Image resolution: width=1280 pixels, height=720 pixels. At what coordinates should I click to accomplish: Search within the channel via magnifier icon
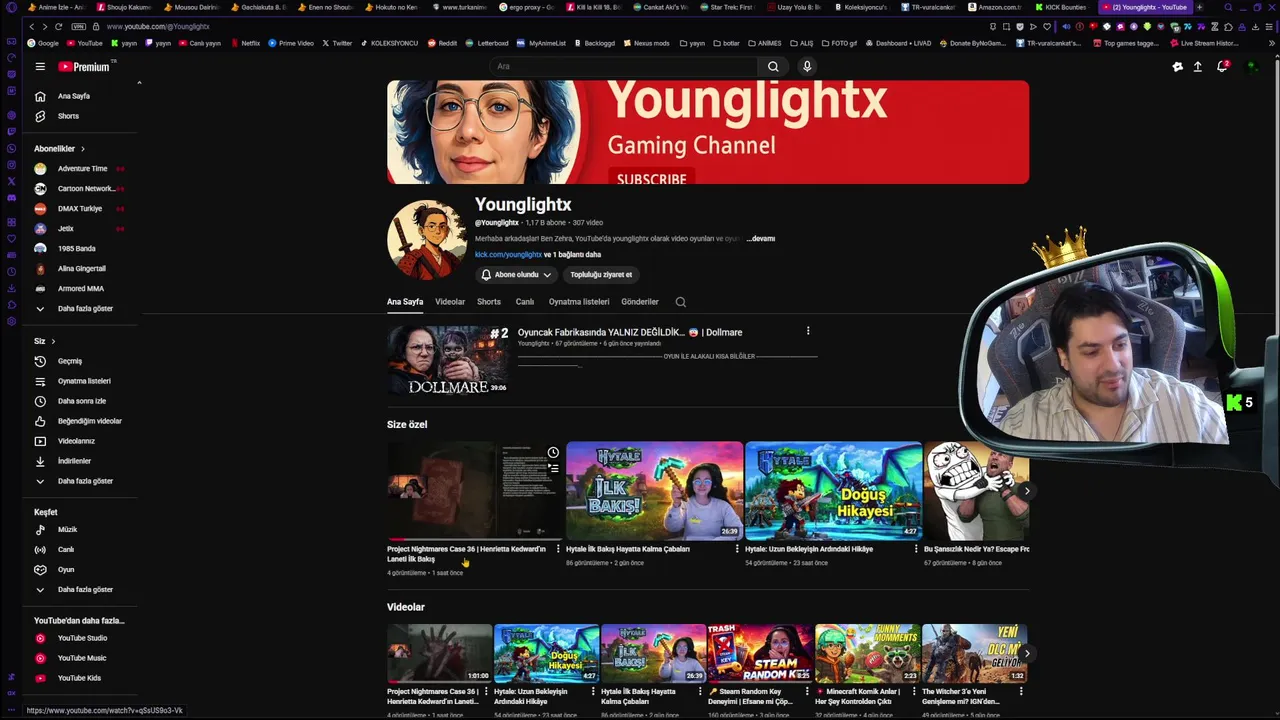(x=681, y=302)
